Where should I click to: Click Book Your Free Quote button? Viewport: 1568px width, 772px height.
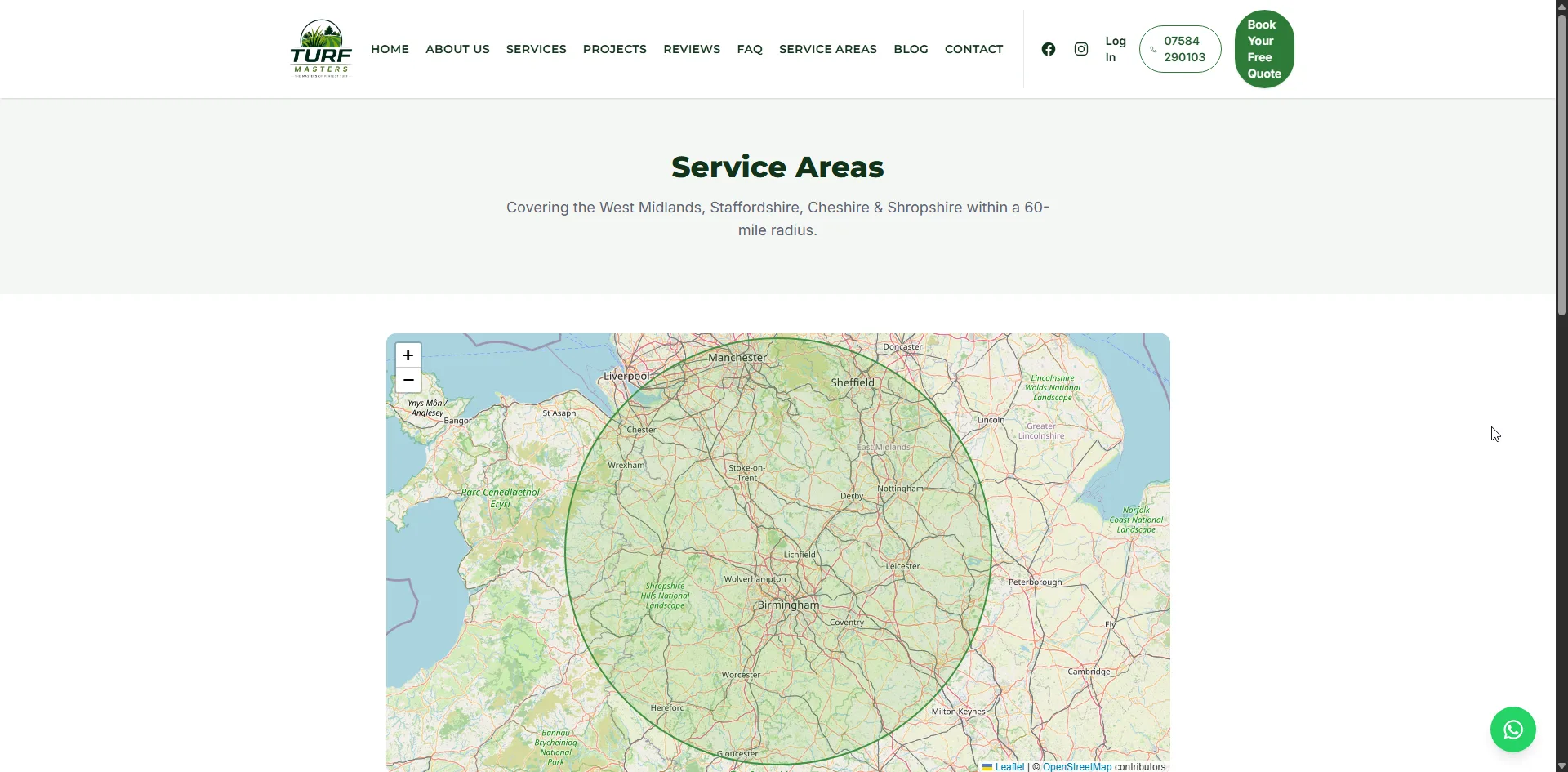coord(1264,49)
